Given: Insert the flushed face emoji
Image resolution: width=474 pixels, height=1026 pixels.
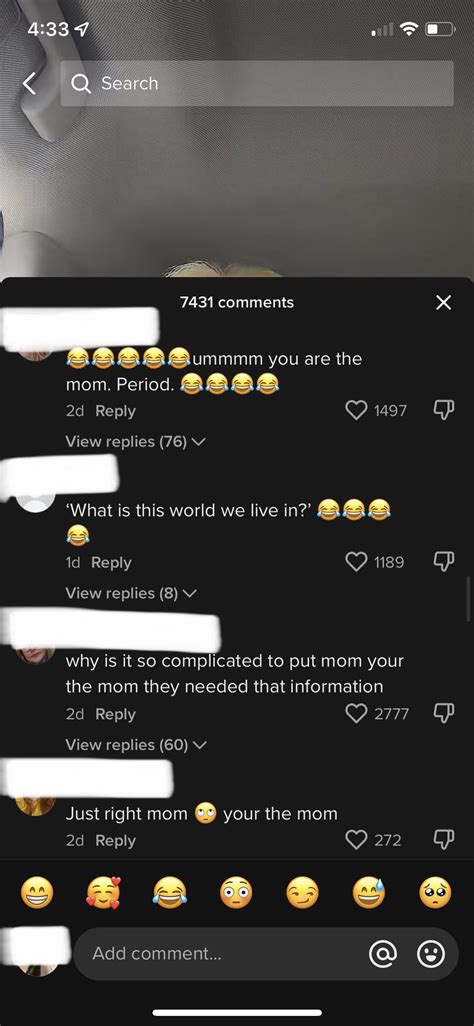Looking at the screenshot, I should coord(236,893).
